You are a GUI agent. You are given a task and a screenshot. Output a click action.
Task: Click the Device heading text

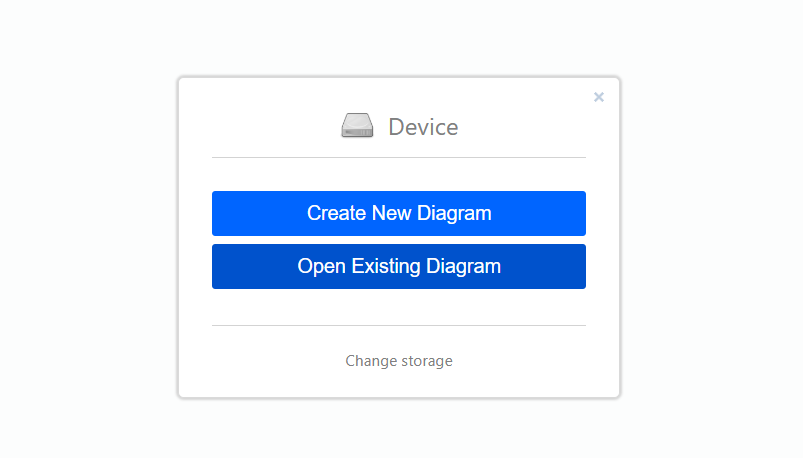coord(423,127)
